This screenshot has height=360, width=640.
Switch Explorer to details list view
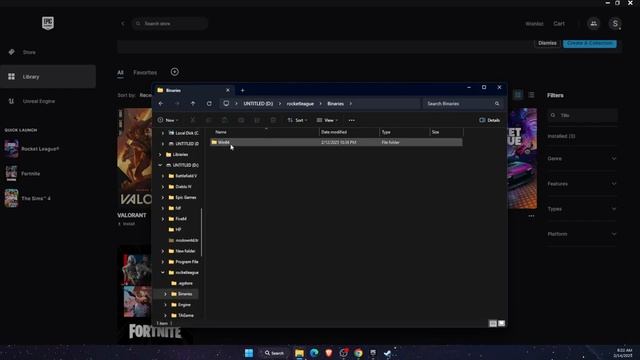pyautogui.click(x=493, y=323)
